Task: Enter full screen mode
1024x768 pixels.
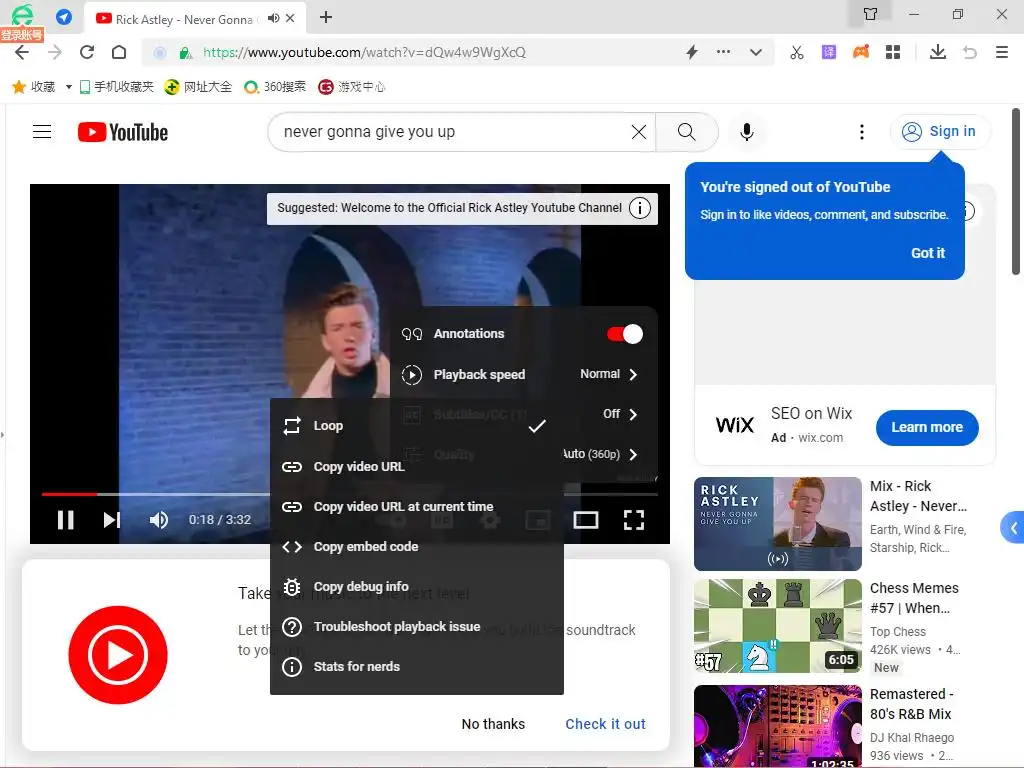Action: pyautogui.click(x=633, y=520)
